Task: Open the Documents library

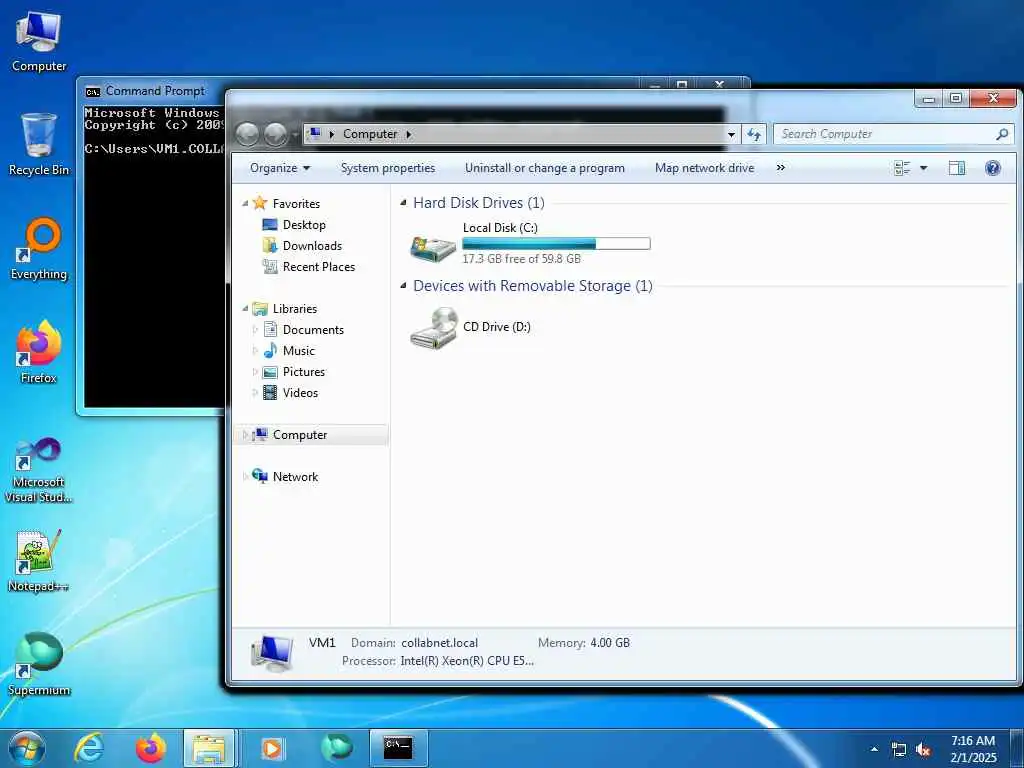Action: point(313,330)
